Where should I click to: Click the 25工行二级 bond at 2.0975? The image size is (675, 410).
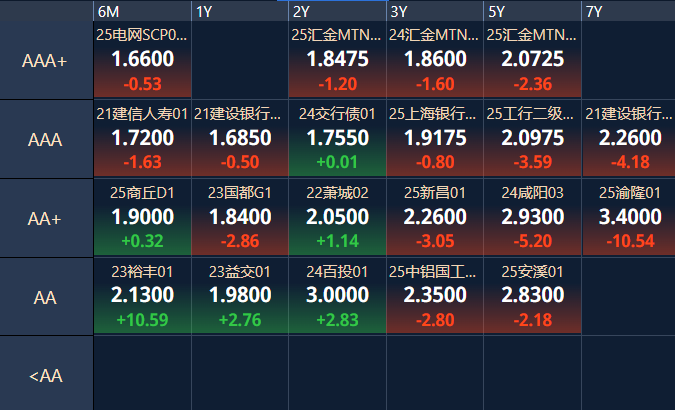533,139
